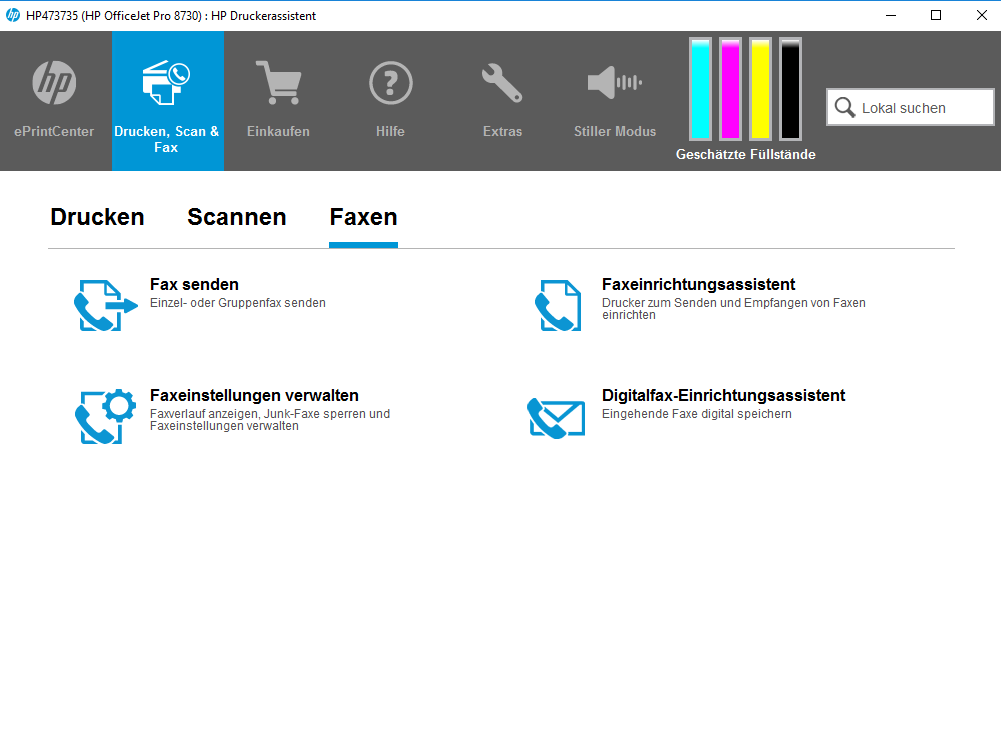
Task: Click the Digitalfax envelope icon
Action: [x=556, y=418]
